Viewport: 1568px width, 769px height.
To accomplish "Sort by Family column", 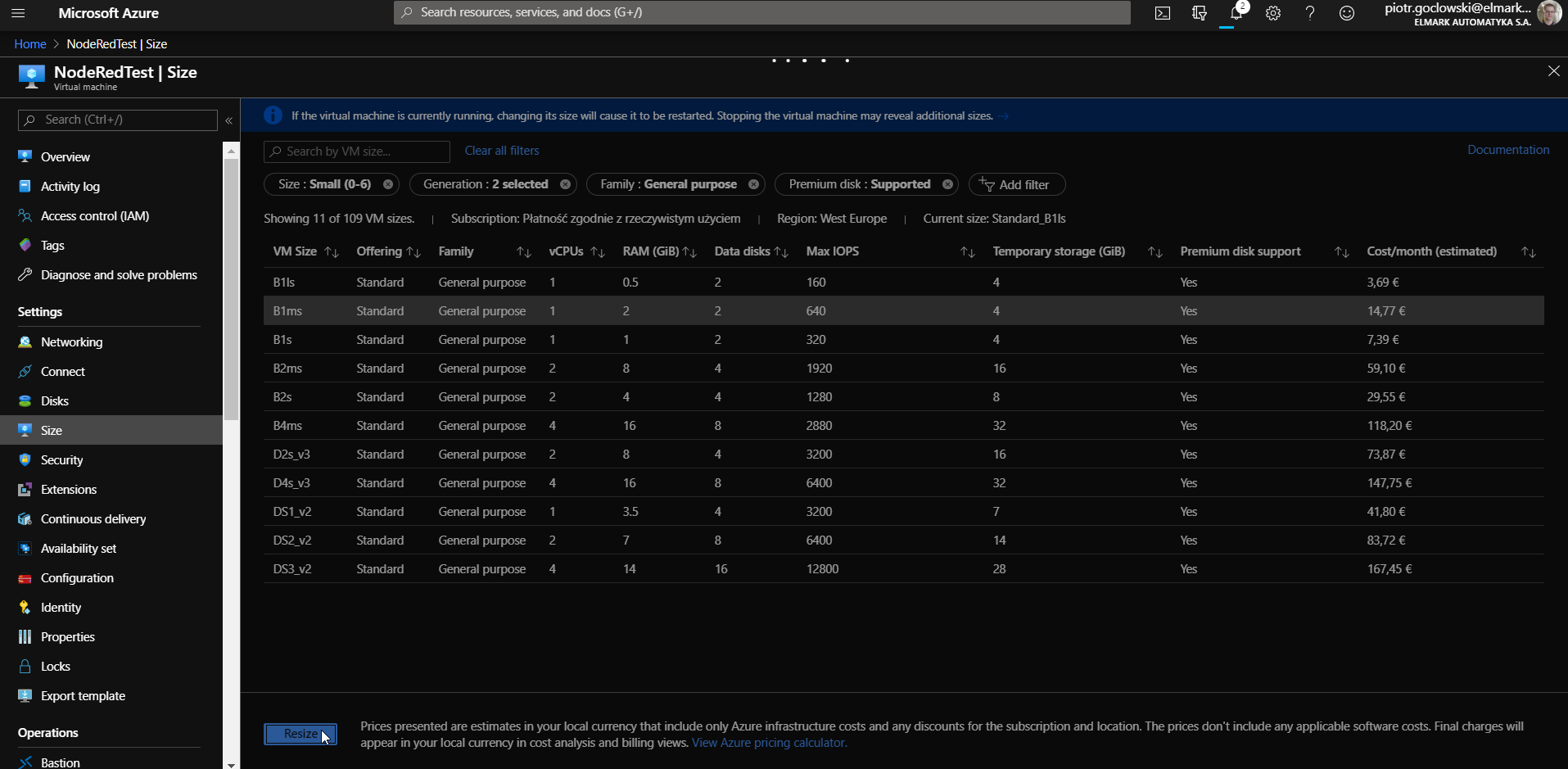I will coord(524,252).
